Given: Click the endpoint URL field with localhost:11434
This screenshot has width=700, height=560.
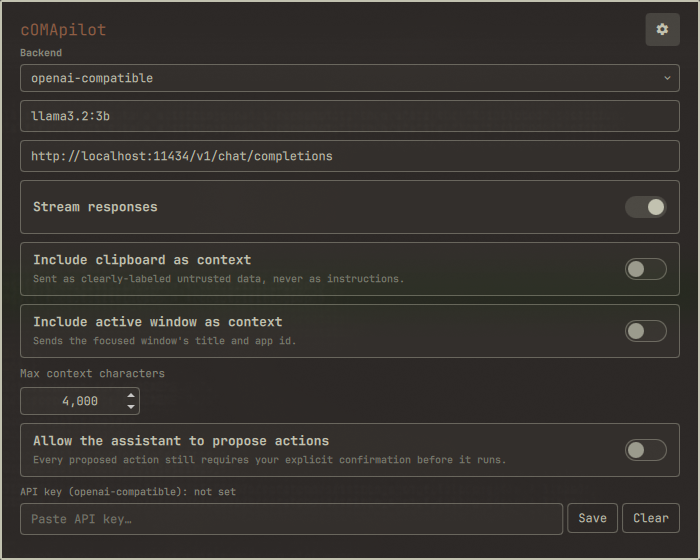Looking at the screenshot, I should [x=350, y=156].
